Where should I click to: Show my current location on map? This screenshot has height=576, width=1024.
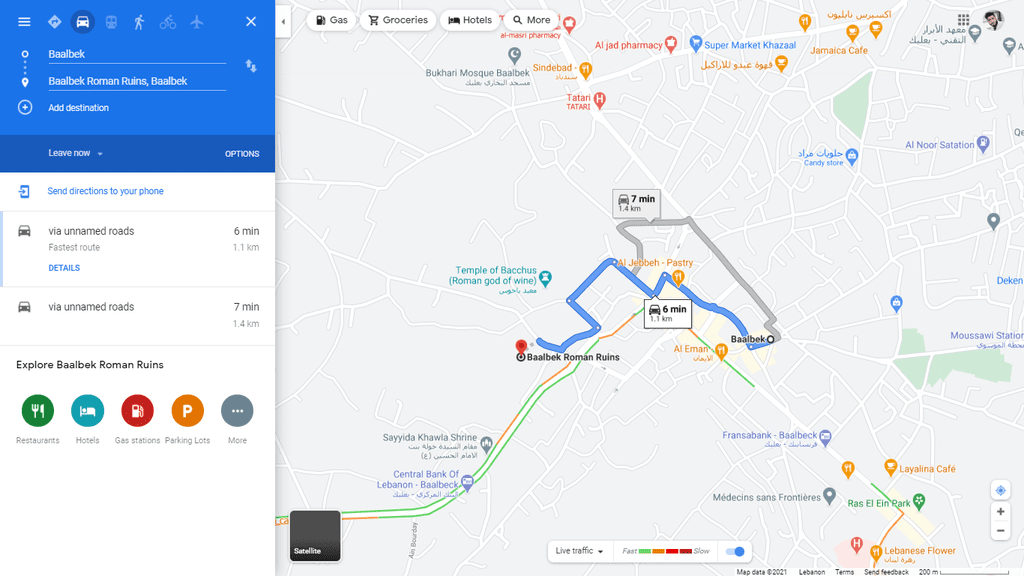point(1000,490)
